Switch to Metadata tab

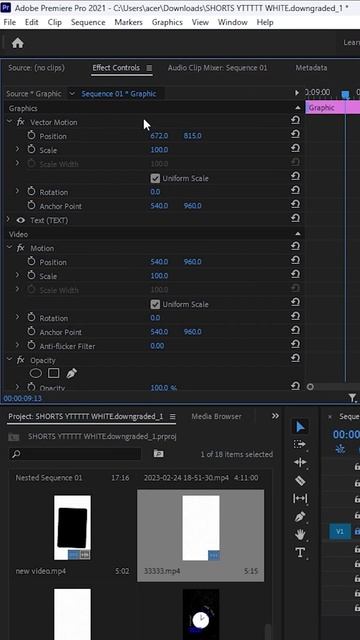pos(311,68)
